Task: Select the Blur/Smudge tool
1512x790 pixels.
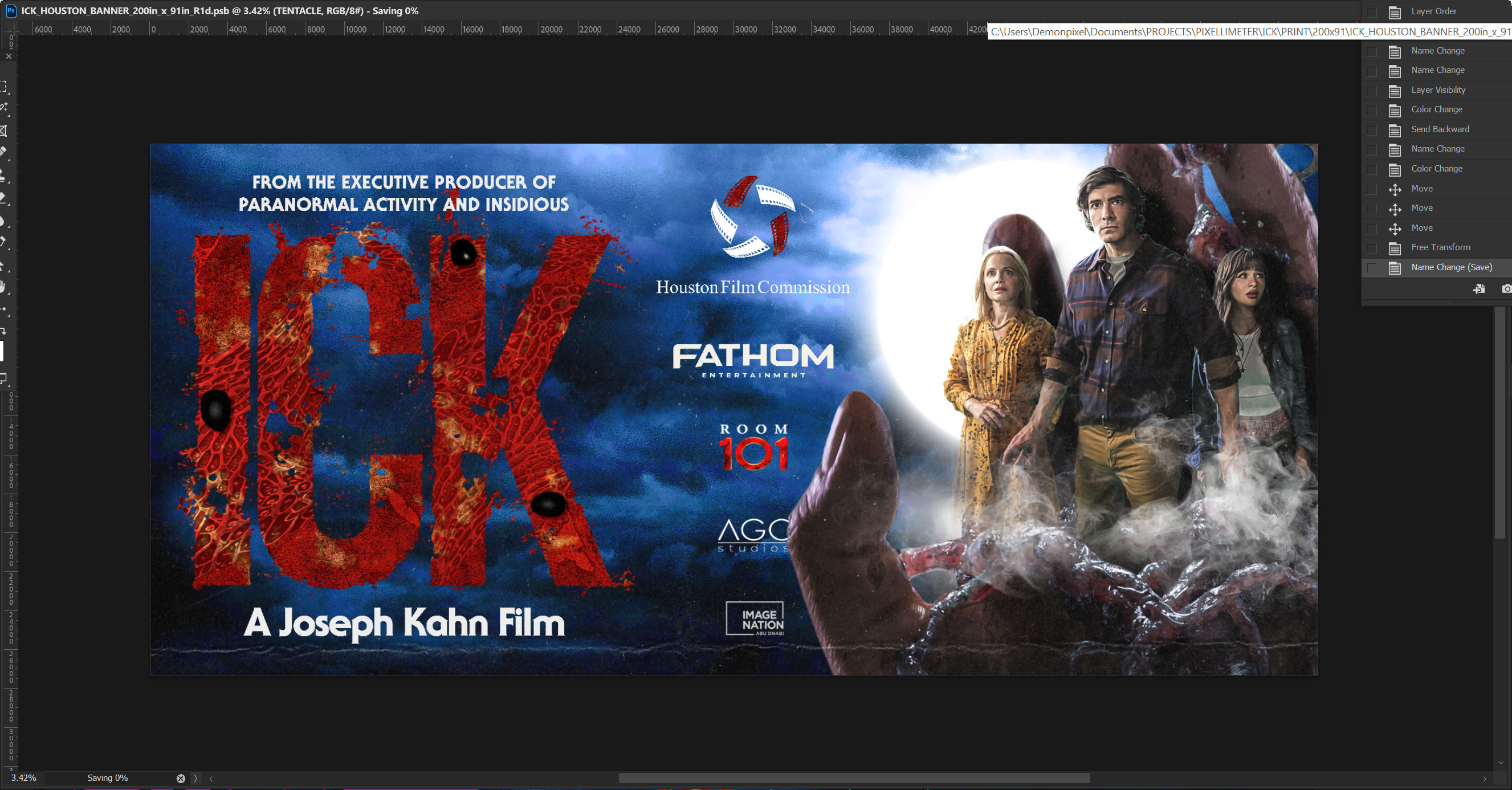Action: (x=3, y=221)
